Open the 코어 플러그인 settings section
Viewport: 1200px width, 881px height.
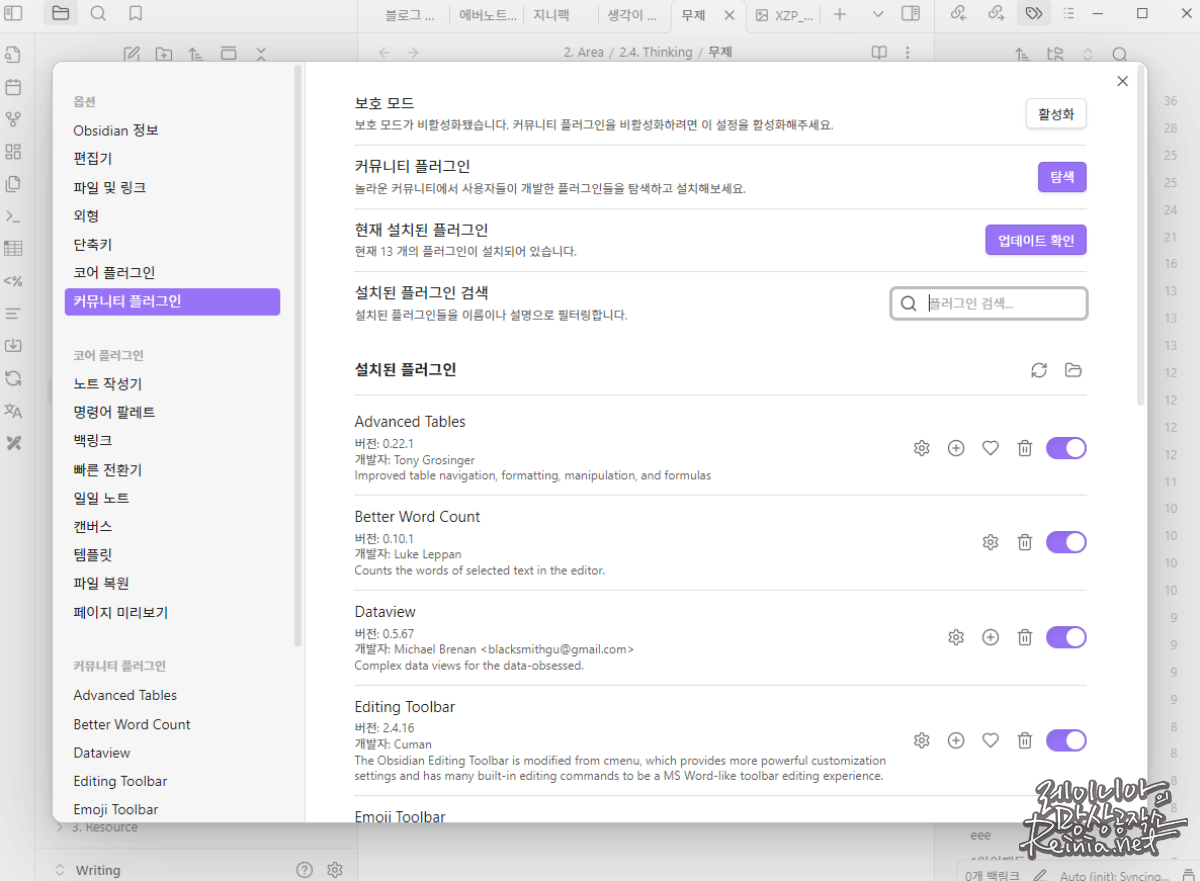pyautogui.click(x=114, y=272)
